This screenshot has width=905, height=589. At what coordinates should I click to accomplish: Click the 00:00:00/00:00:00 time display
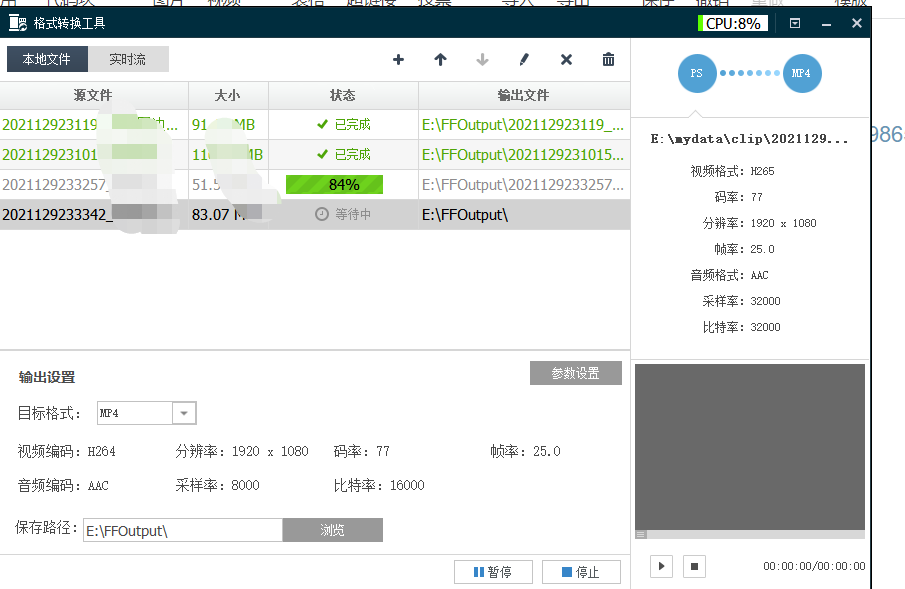814,566
